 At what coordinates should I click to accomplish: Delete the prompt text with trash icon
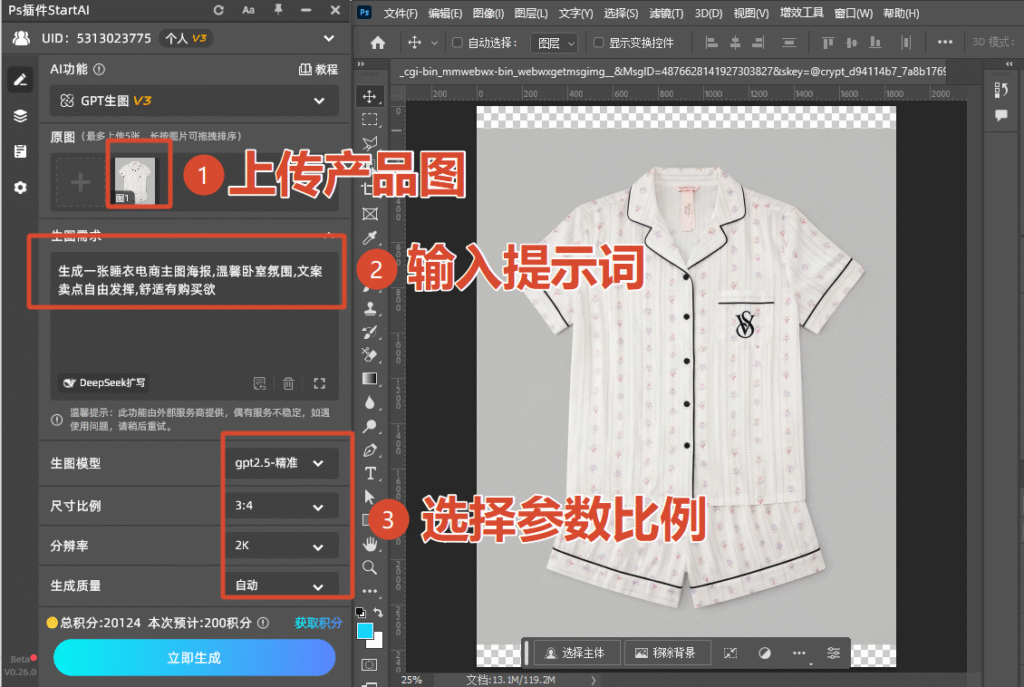[289, 383]
